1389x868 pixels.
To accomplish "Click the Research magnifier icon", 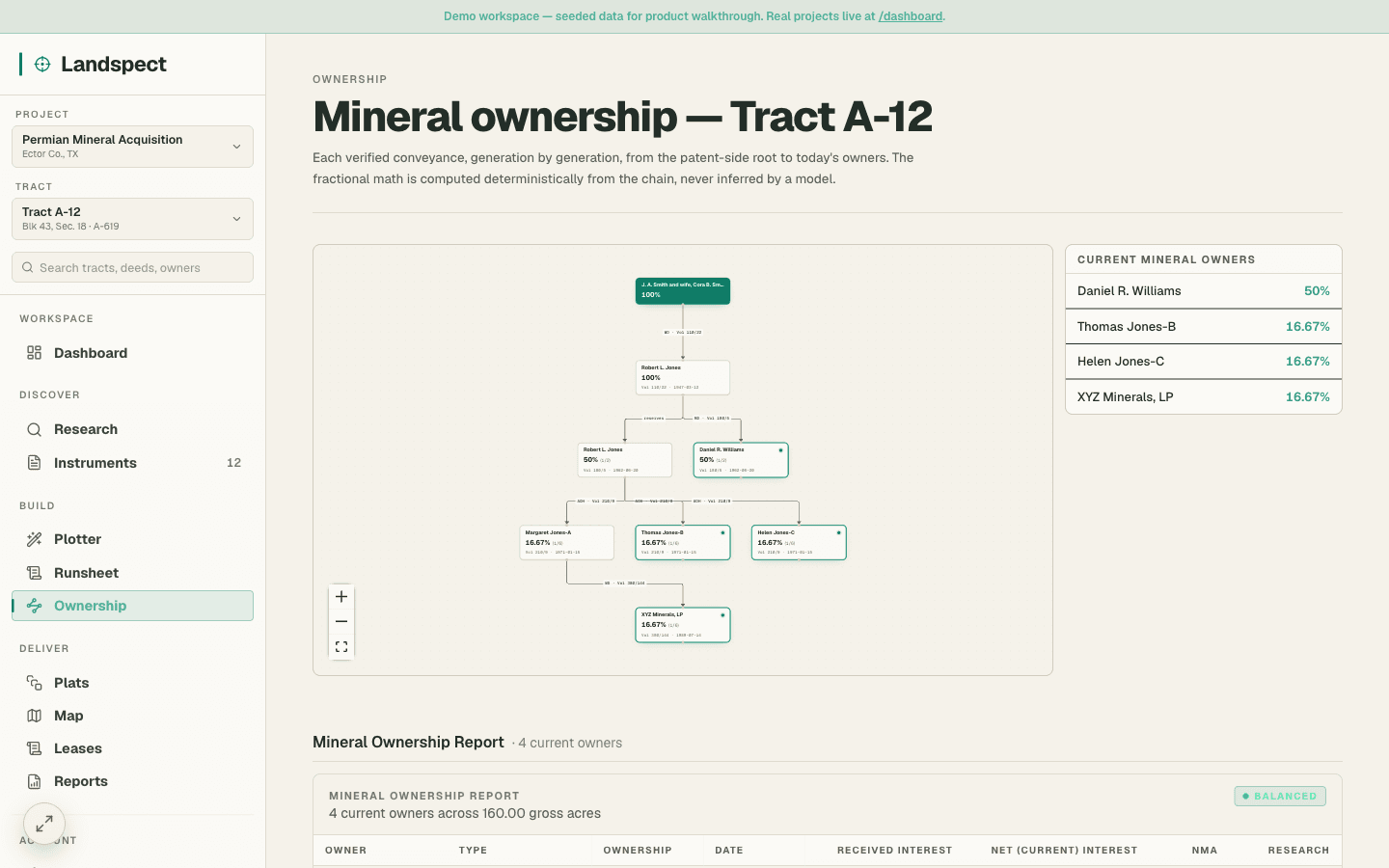I will (34, 429).
